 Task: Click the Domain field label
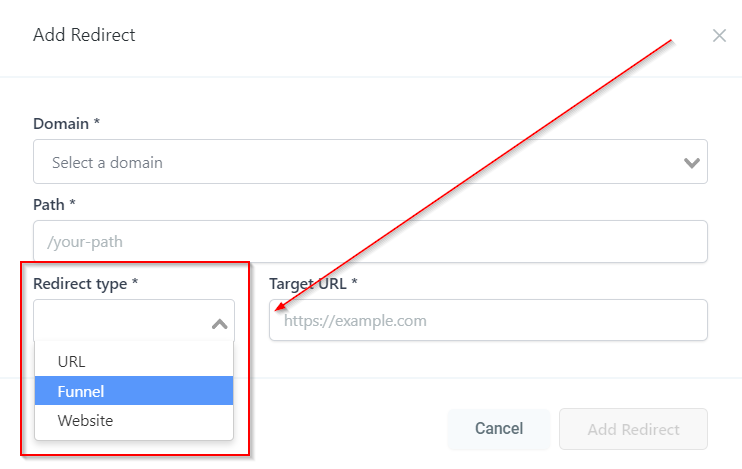61,124
